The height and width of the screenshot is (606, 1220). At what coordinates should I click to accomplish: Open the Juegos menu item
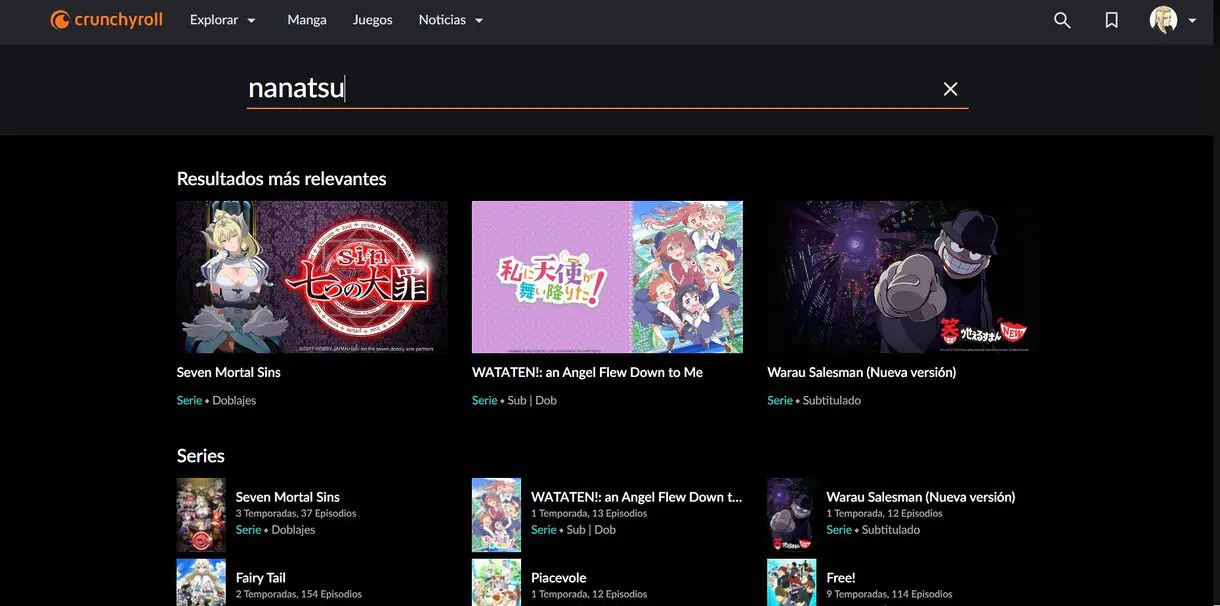(x=373, y=20)
